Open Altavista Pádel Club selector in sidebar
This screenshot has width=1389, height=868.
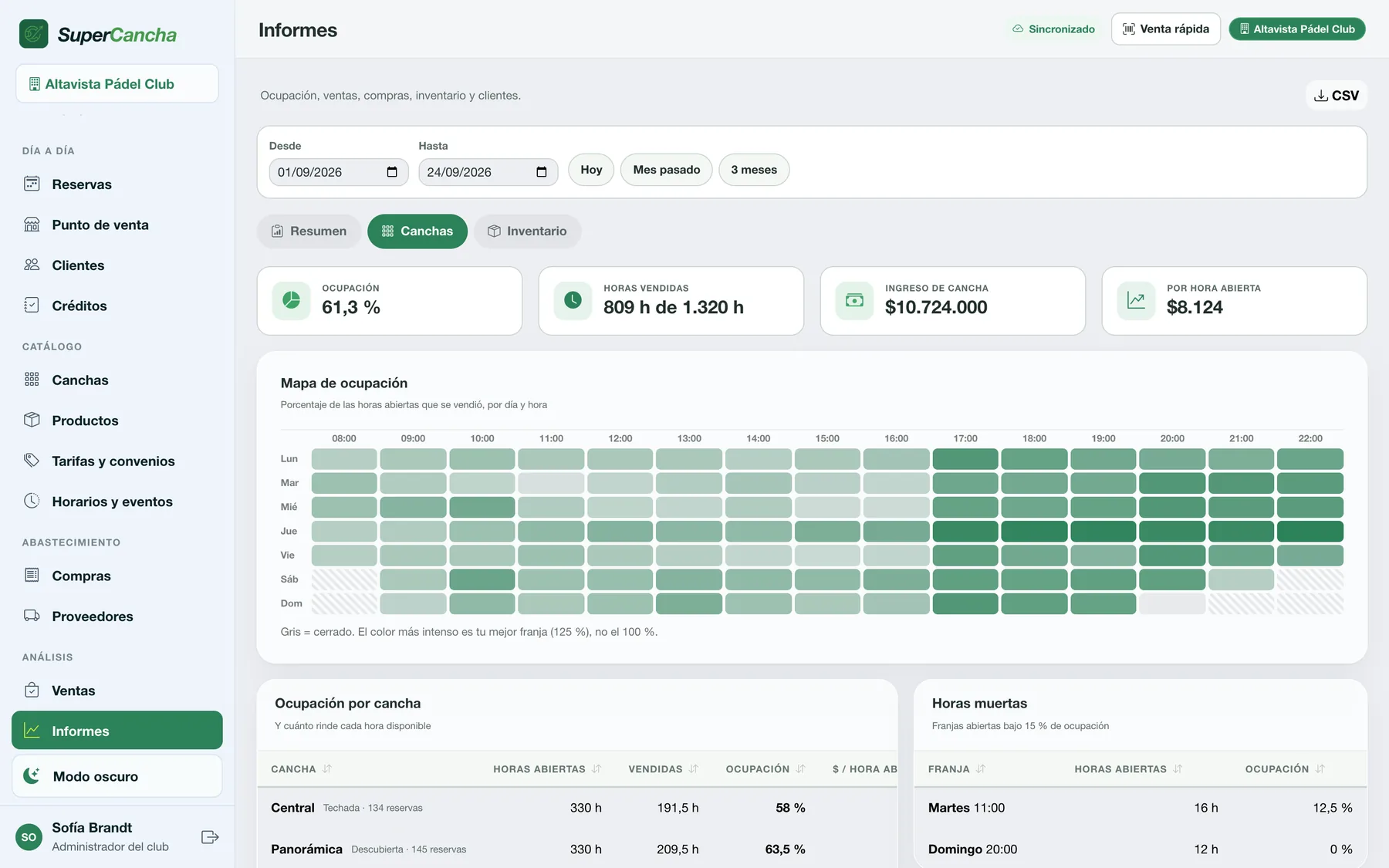coord(117,83)
